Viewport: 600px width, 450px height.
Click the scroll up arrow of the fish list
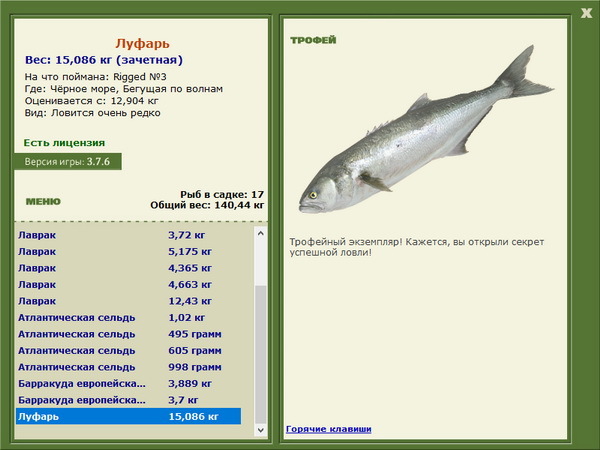click(261, 233)
